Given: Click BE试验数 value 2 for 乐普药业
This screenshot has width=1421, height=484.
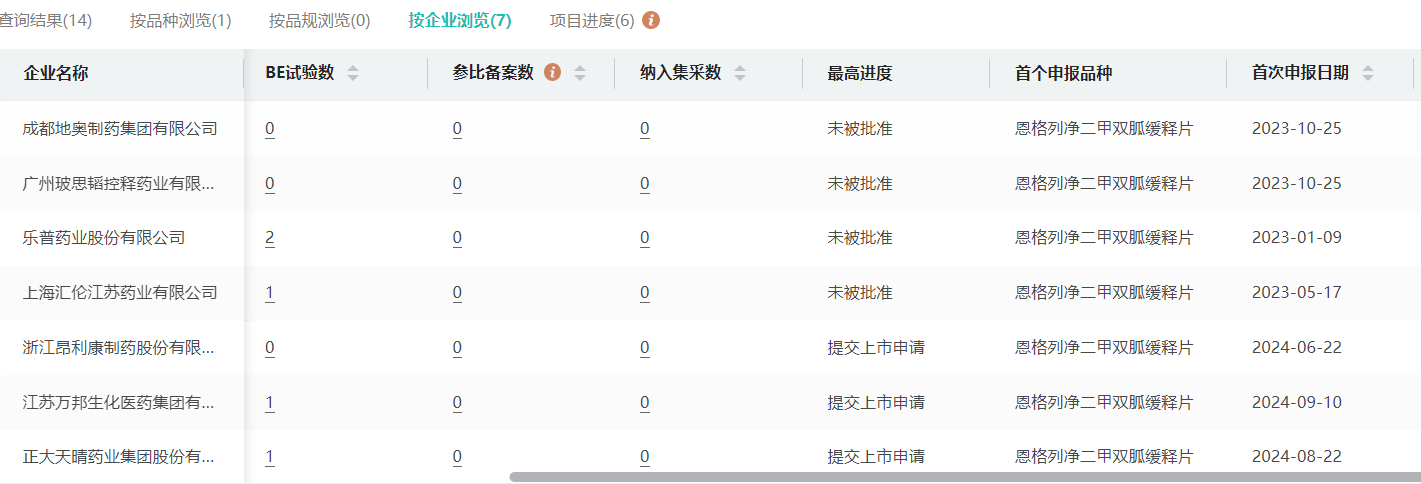Looking at the screenshot, I should [x=270, y=238].
